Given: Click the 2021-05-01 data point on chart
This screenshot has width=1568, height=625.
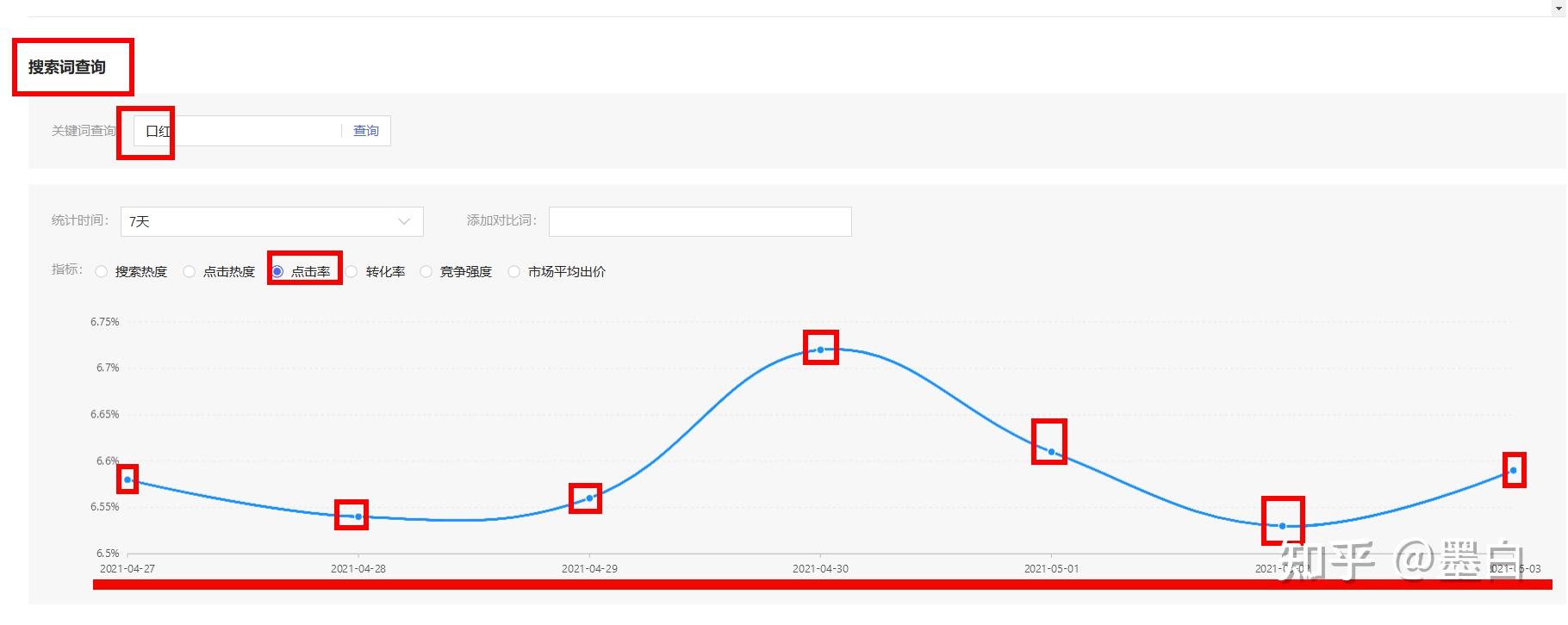Looking at the screenshot, I should click(x=1051, y=452).
